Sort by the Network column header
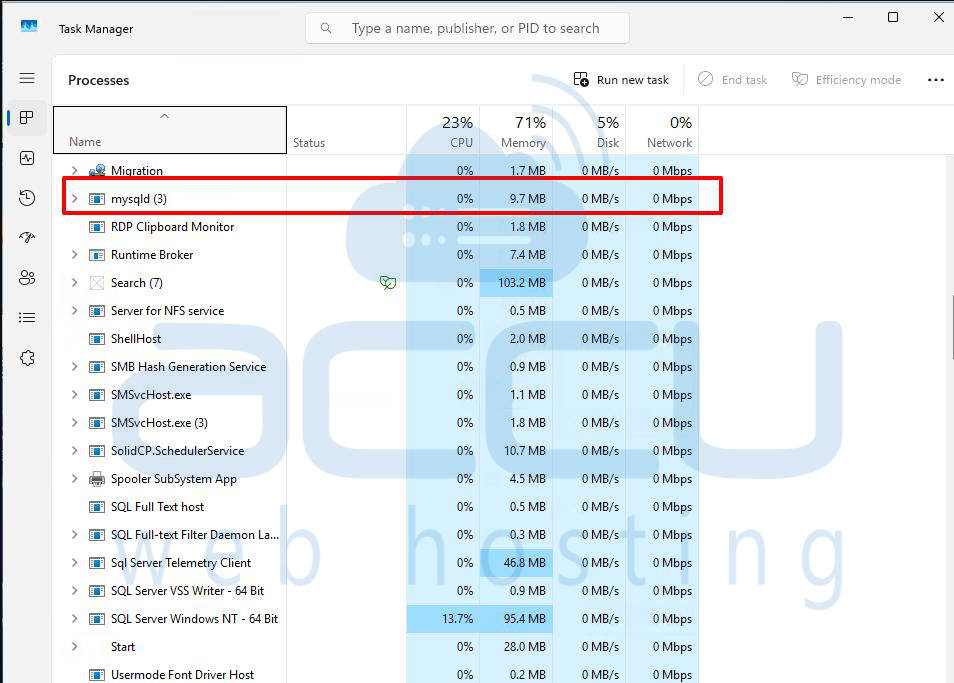 click(662, 130)
